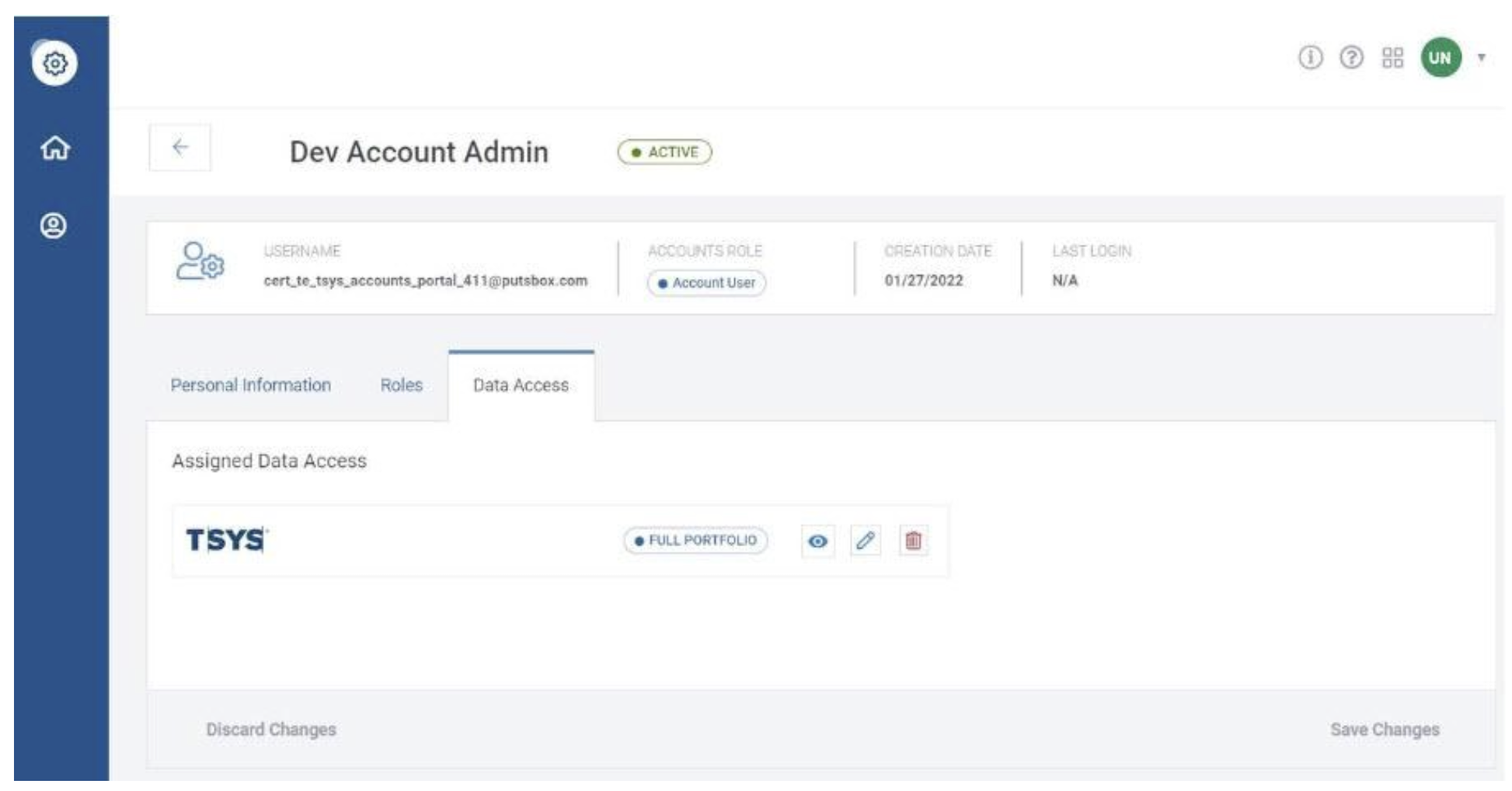Expand the user menu dropdown arrow

pyautogui.click(x=1482, y=57)
